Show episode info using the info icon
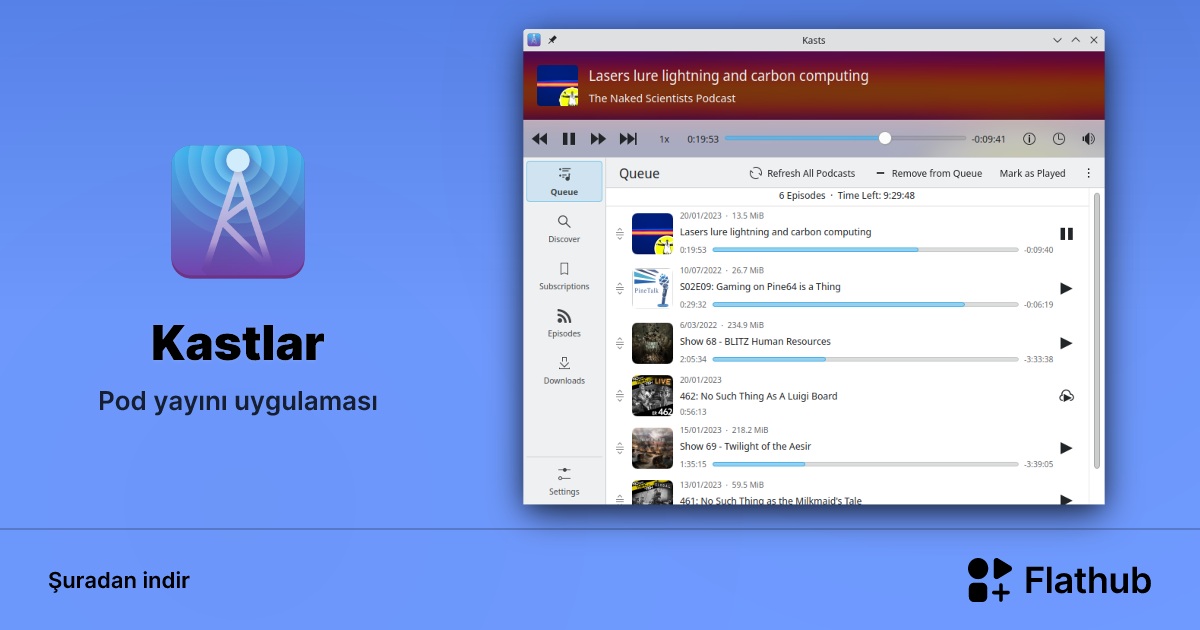 point(1027,139)
